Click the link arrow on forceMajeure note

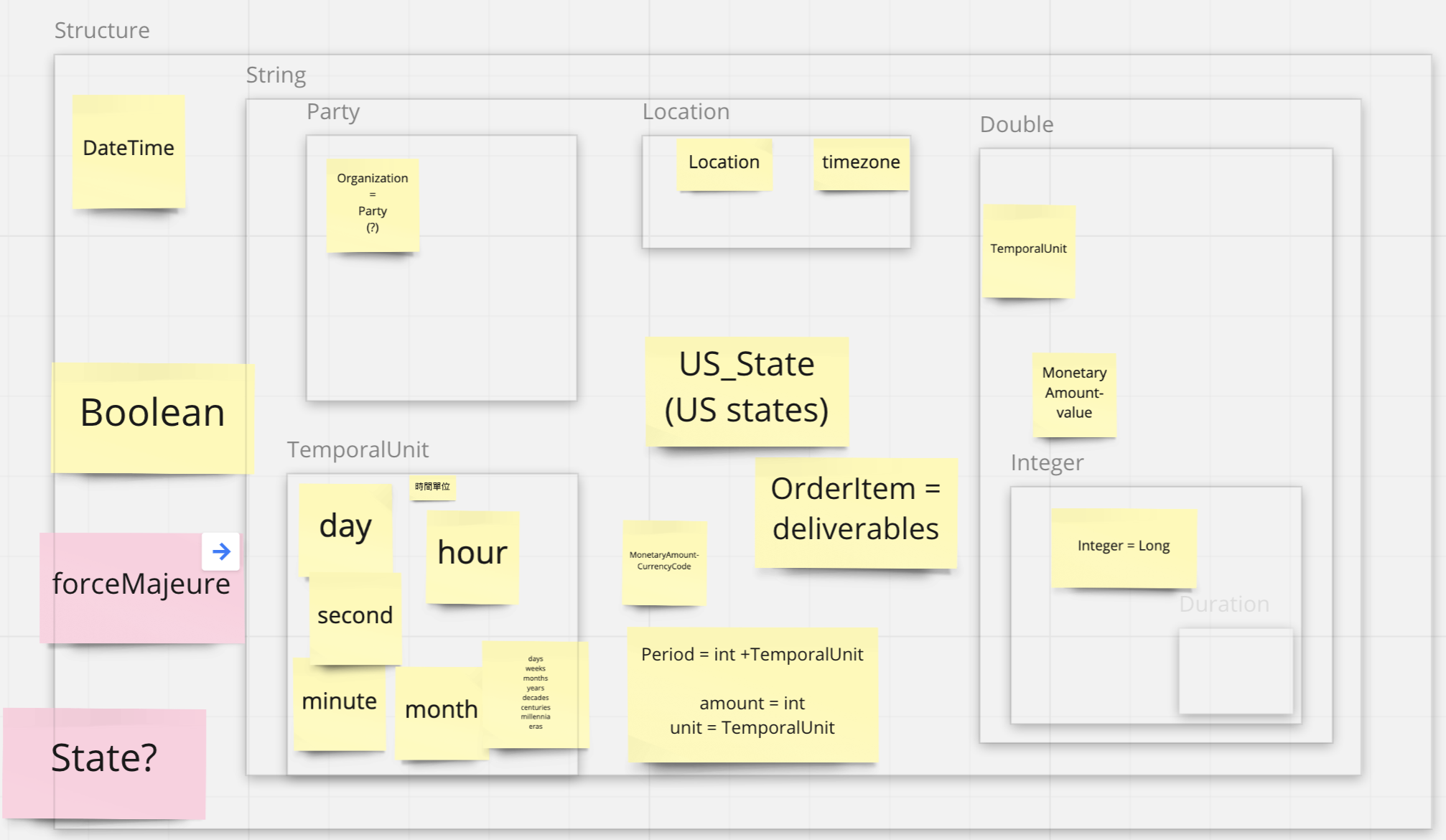click(x=221, y=551)
